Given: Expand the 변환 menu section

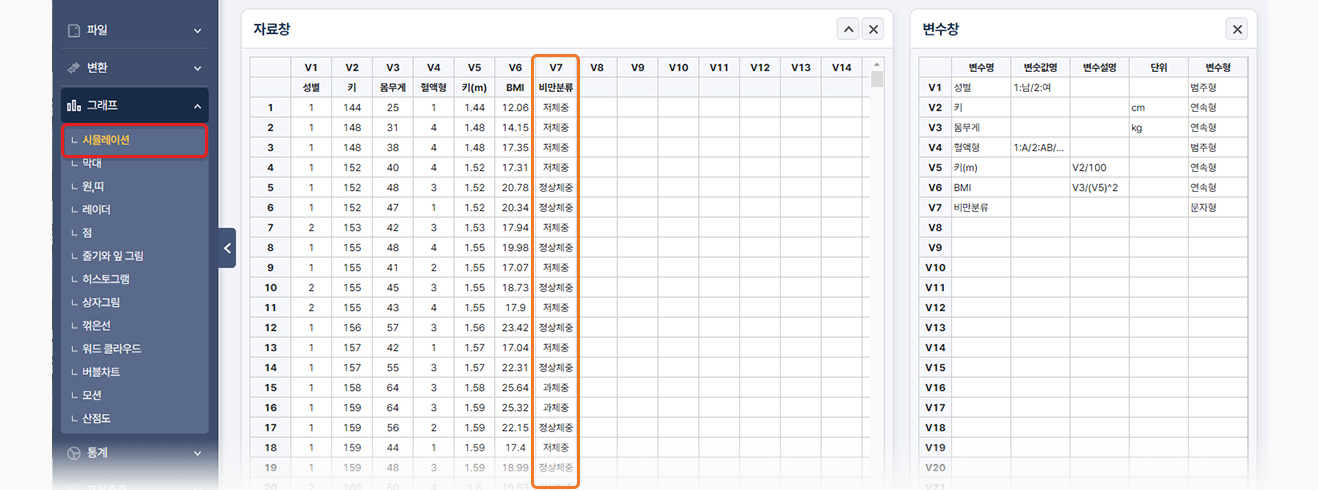Looking at the screenshot, I should click(x=197, y=68).
